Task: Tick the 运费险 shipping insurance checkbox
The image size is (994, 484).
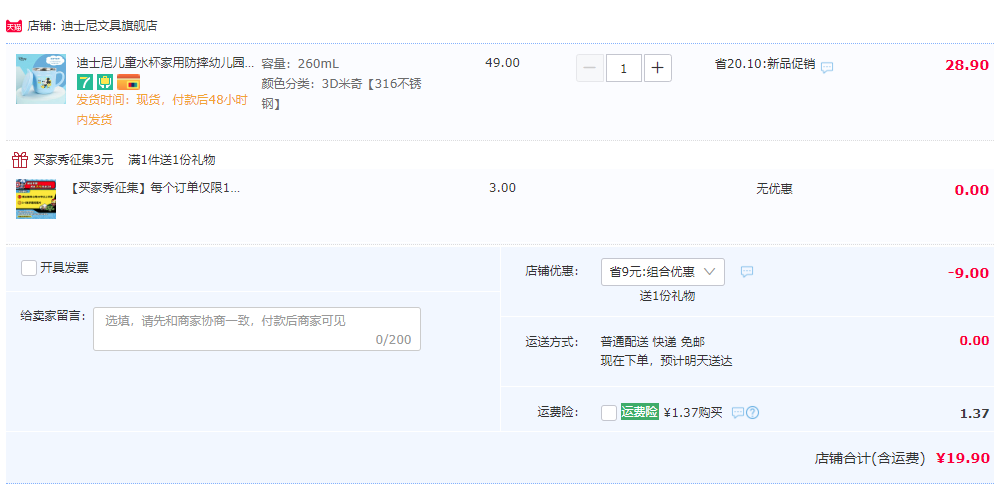Action: tap(609, 413)
